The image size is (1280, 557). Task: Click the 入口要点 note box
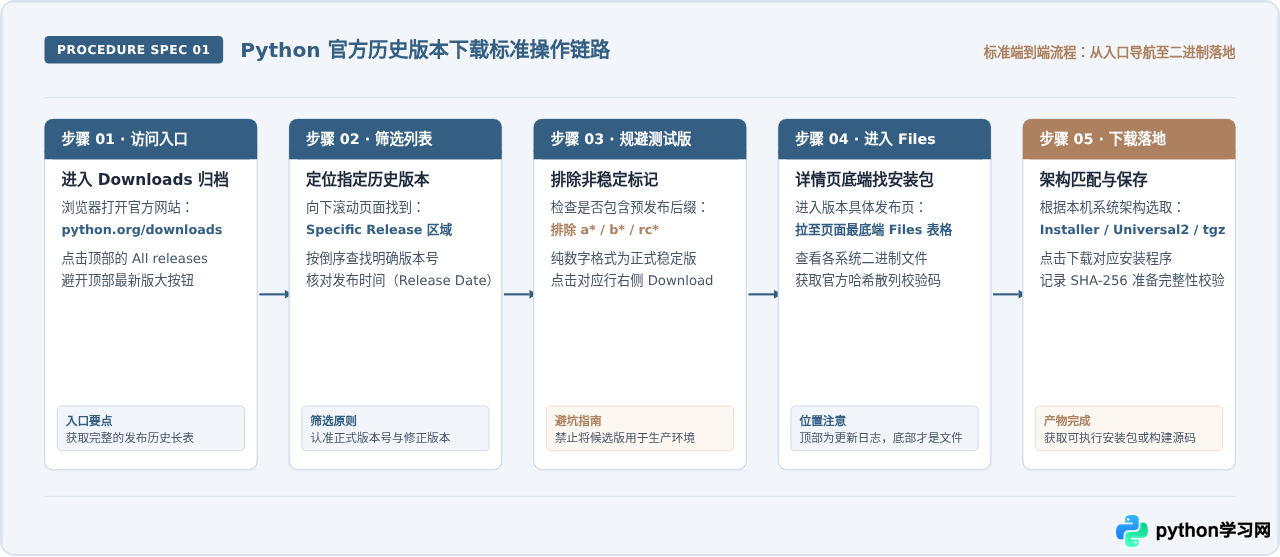coord(151,428)
